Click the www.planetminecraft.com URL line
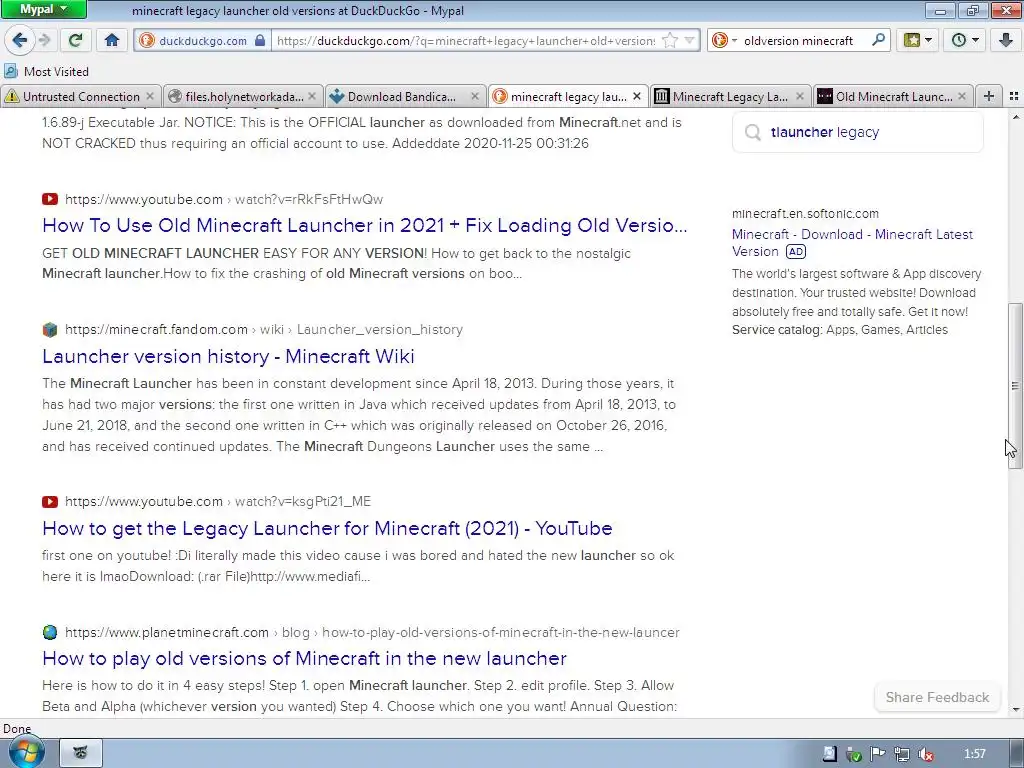1024x768 pixels. tap(372, 632)
